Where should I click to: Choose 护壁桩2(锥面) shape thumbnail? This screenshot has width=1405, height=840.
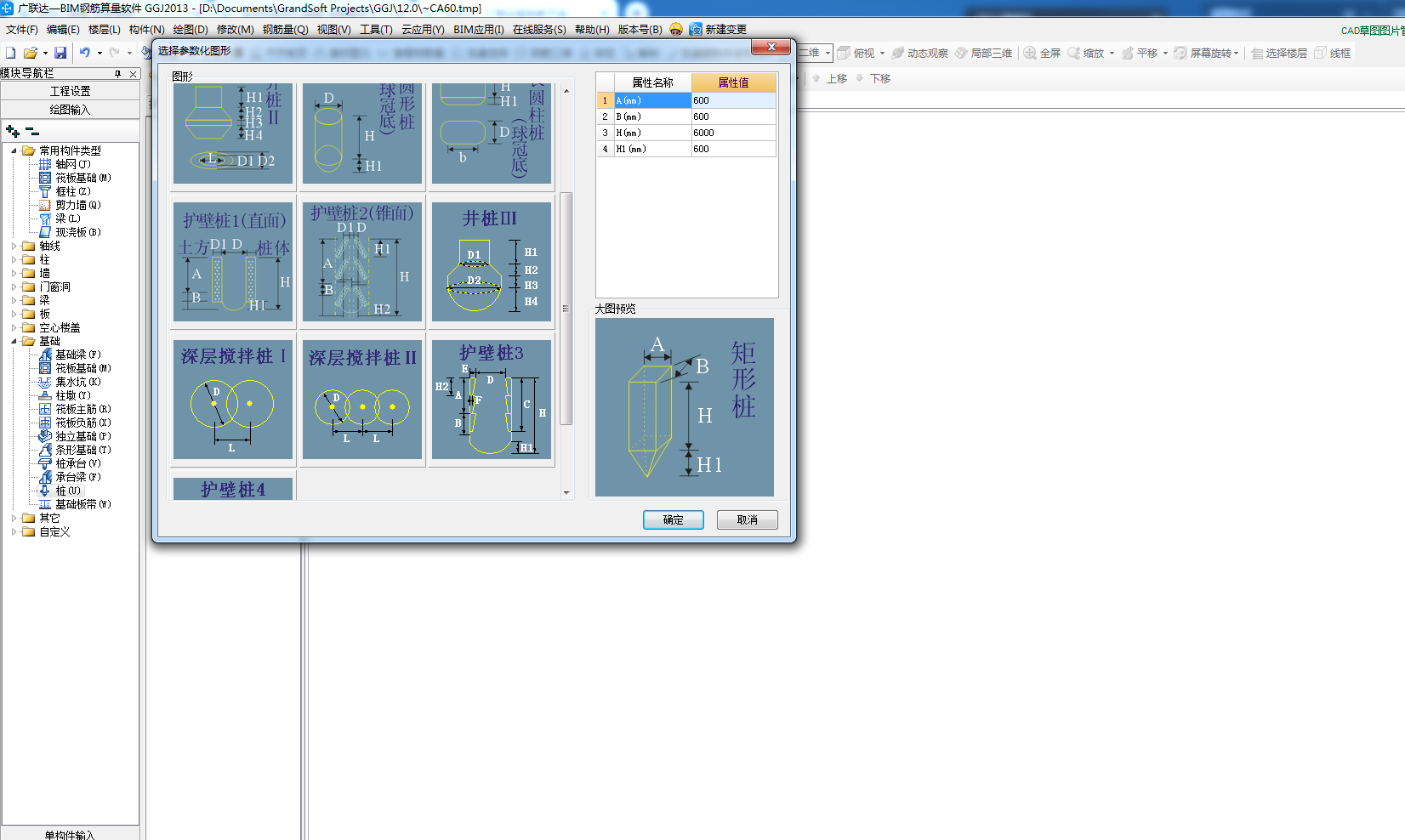coord(362,262)
